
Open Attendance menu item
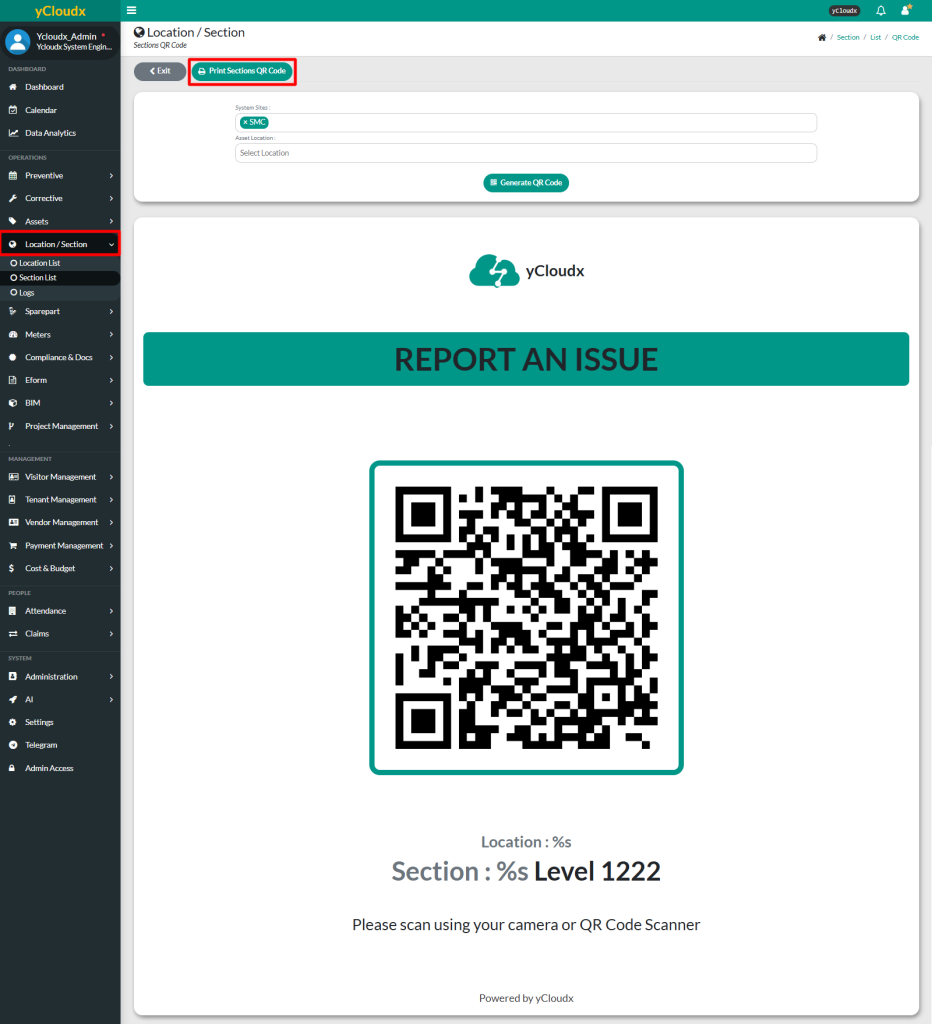click(x=60, y=611)
